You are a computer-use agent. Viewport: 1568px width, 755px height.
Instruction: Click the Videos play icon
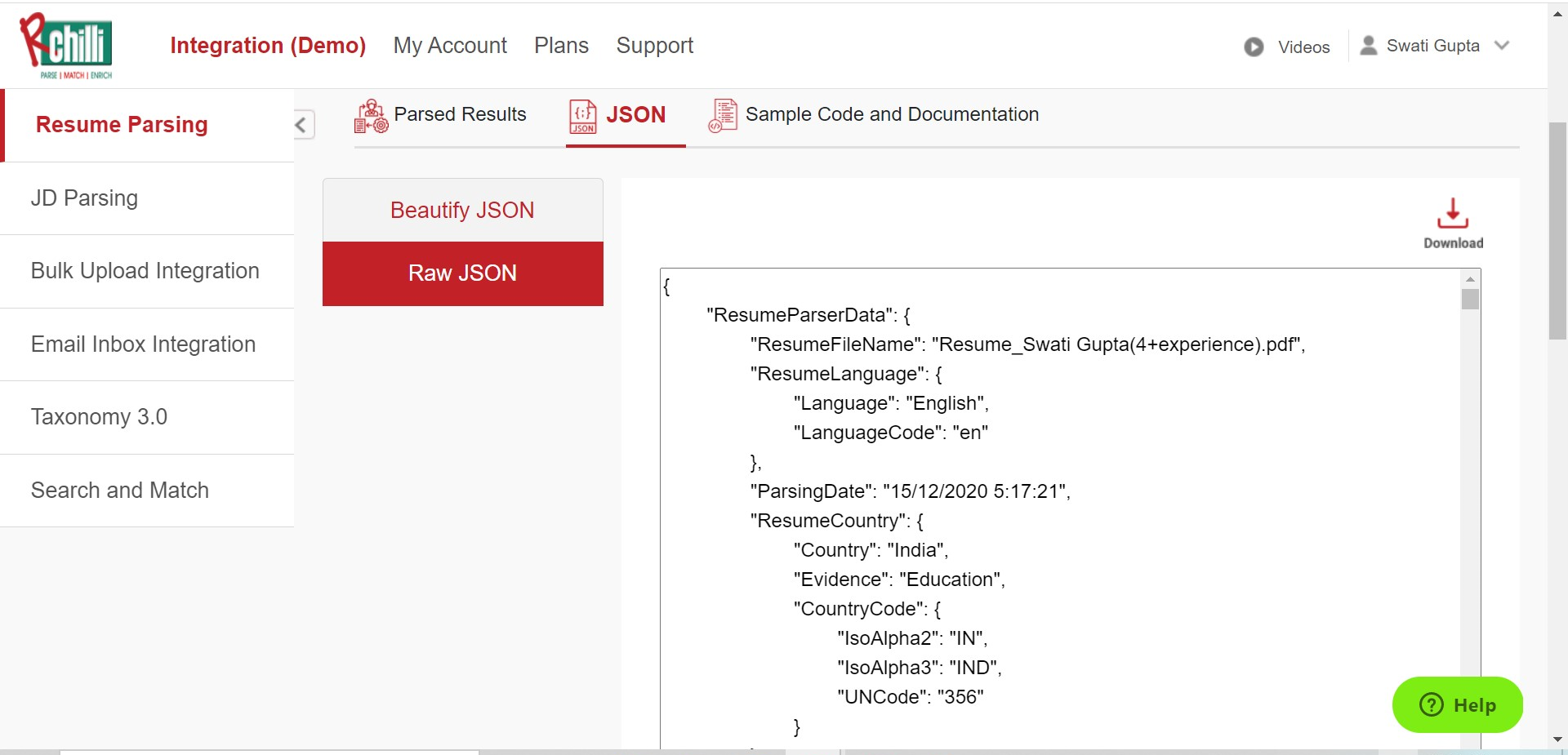tap(1254, 47)
